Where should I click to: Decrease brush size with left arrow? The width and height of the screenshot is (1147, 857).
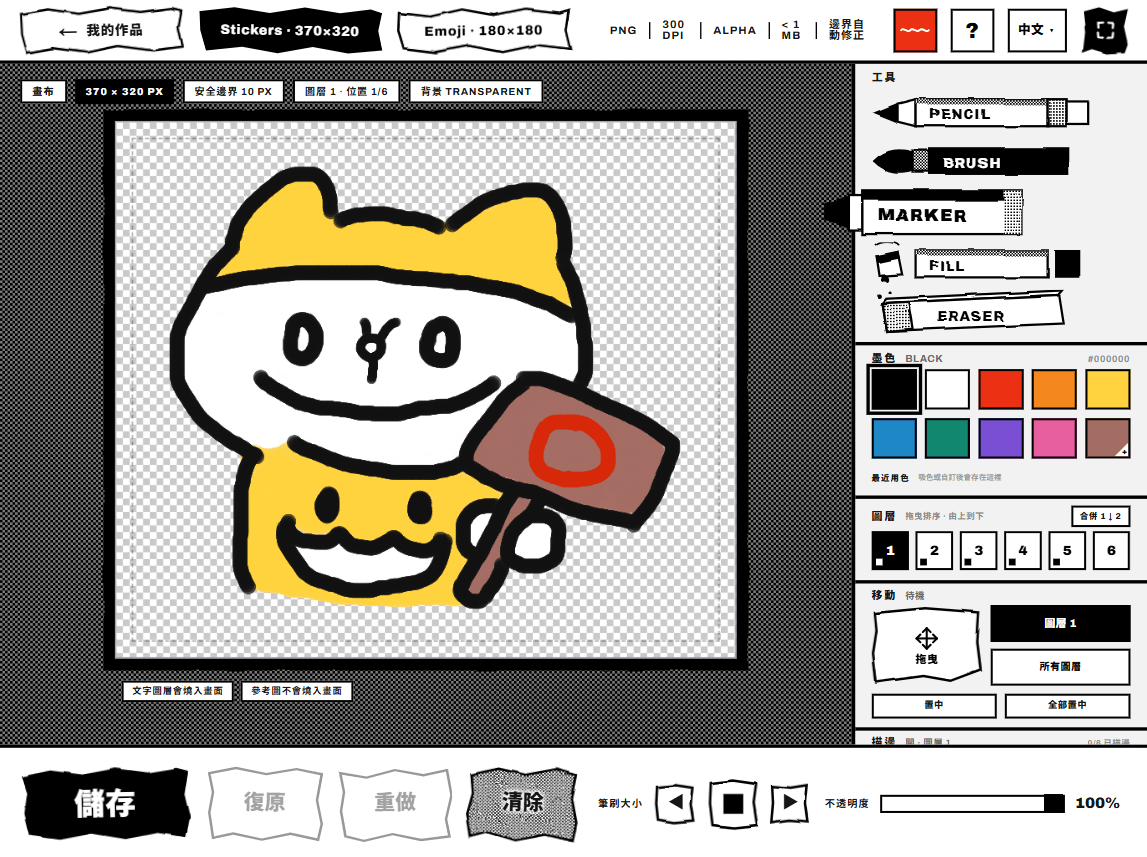tap(675, 803)
